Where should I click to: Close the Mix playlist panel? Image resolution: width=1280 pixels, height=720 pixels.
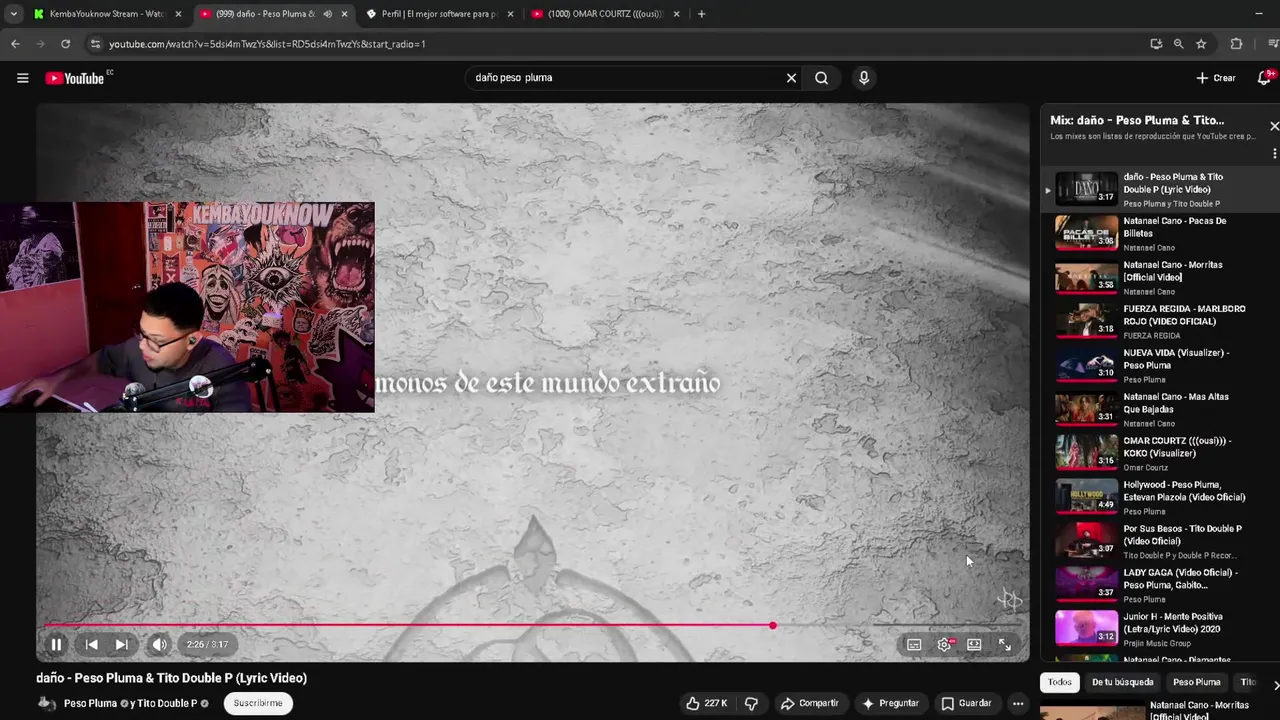point(1273,126)
